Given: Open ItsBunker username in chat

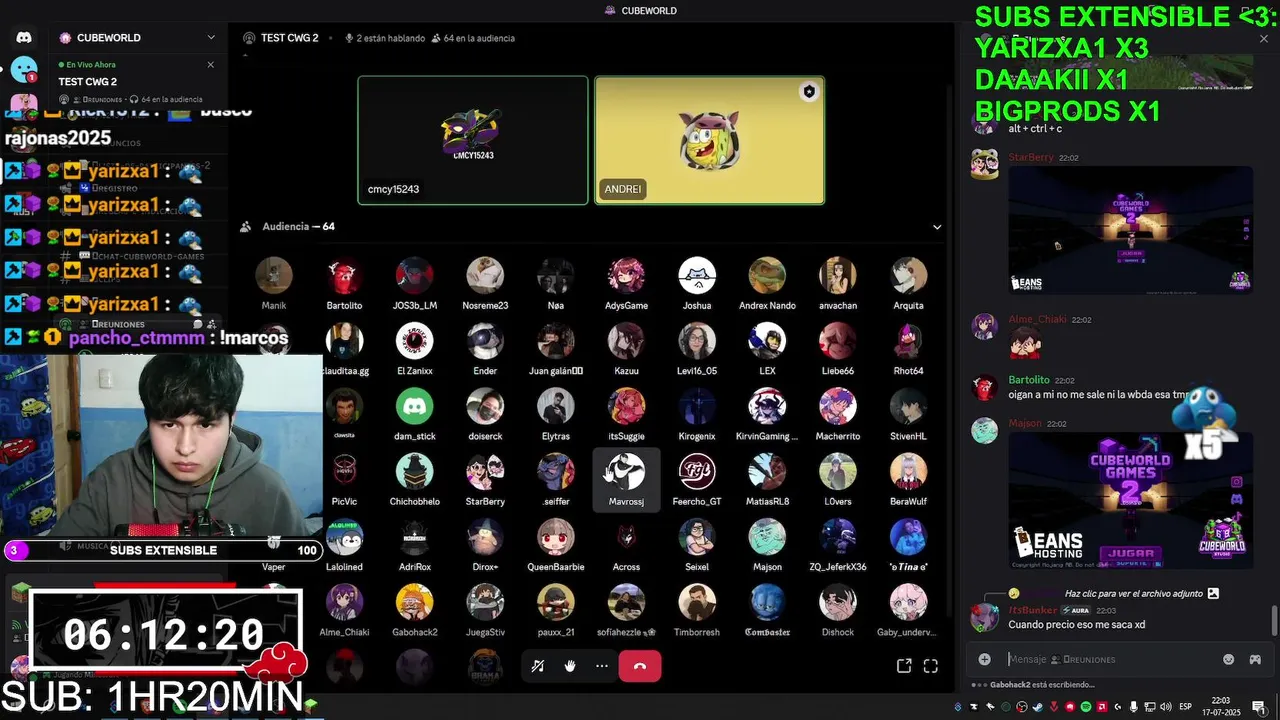Looking at the screenshot, I should [1032, 610].
